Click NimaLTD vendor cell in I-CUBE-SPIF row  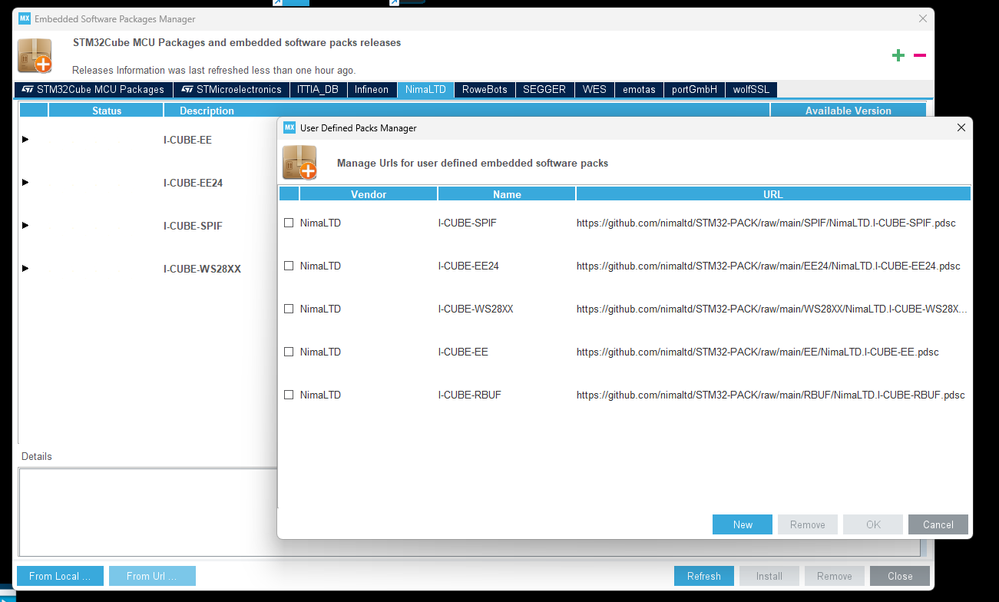tap(320, 223)
